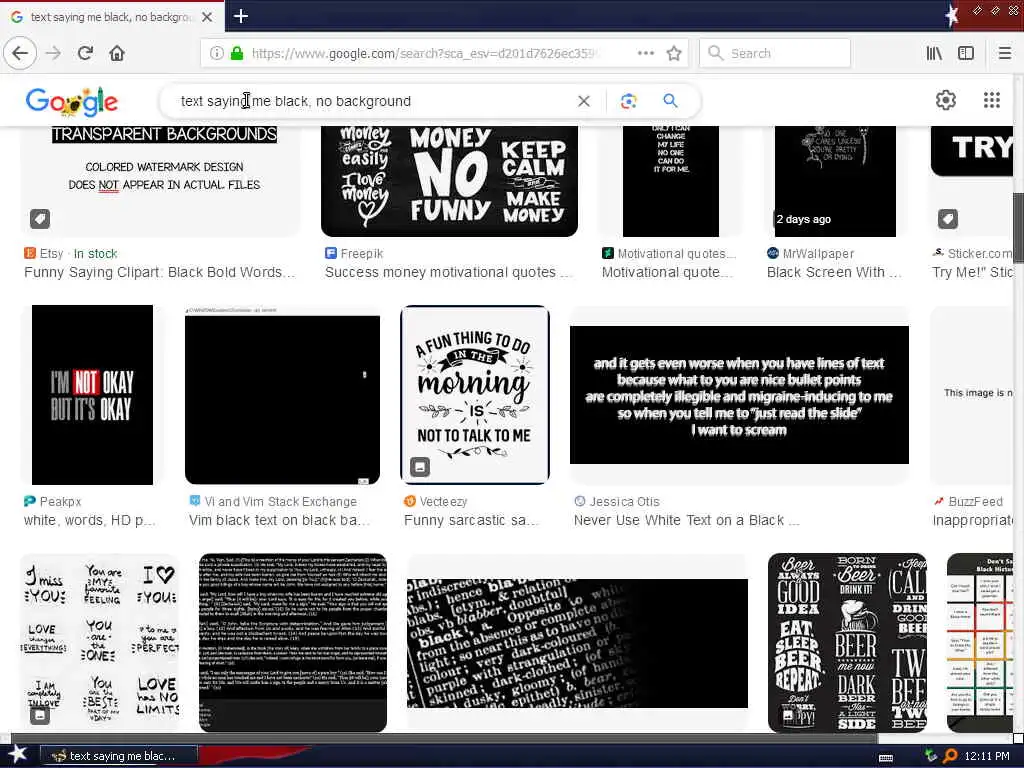Viewport: 1024px width, 768px height.
Task: Select the 'text saying me black' tab
Action: tap(112, 17)
